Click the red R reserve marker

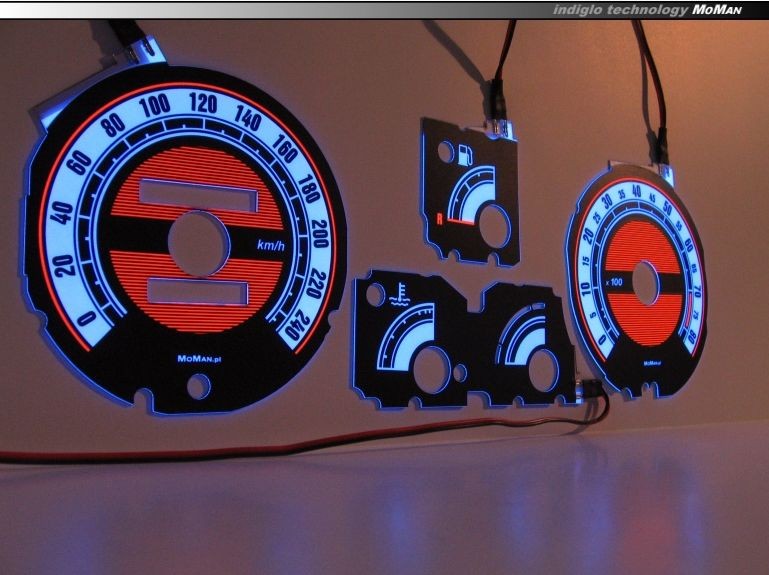coord(439,217)
